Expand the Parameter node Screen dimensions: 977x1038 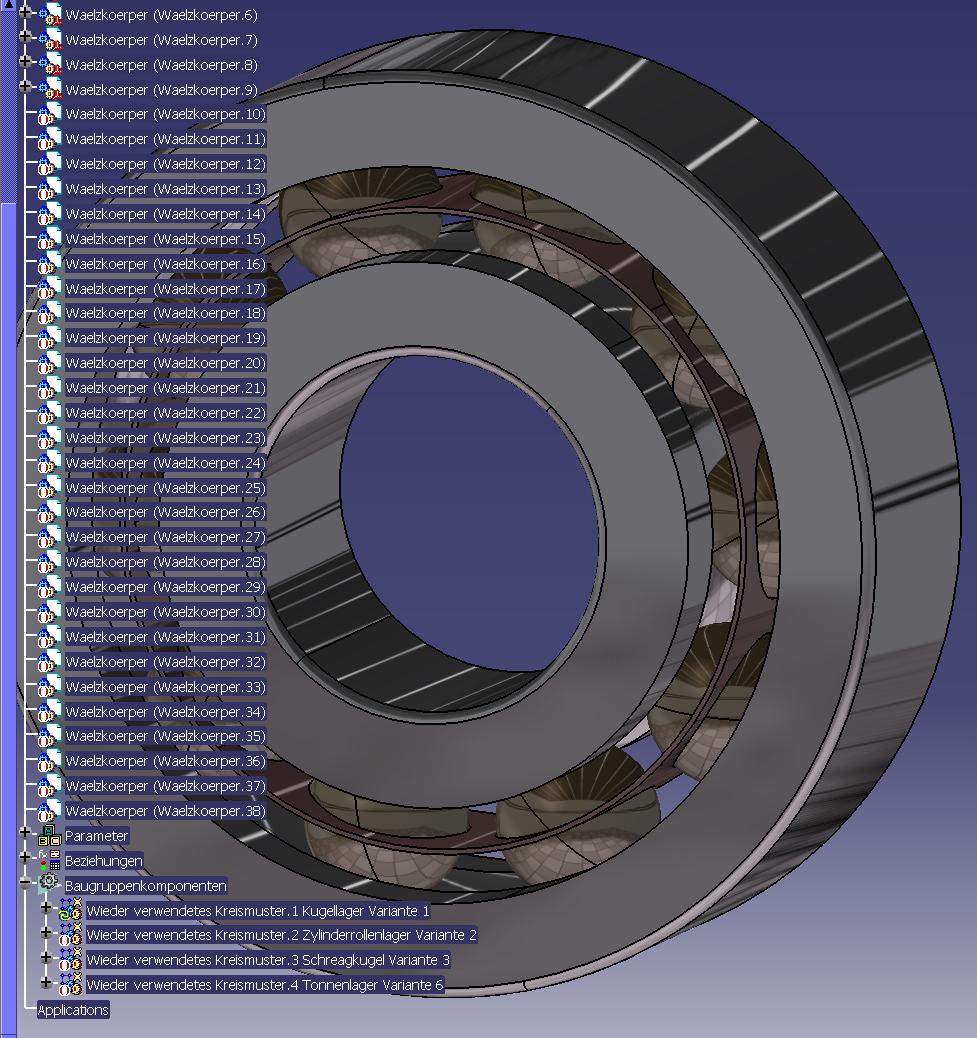(x=25, y=832)
